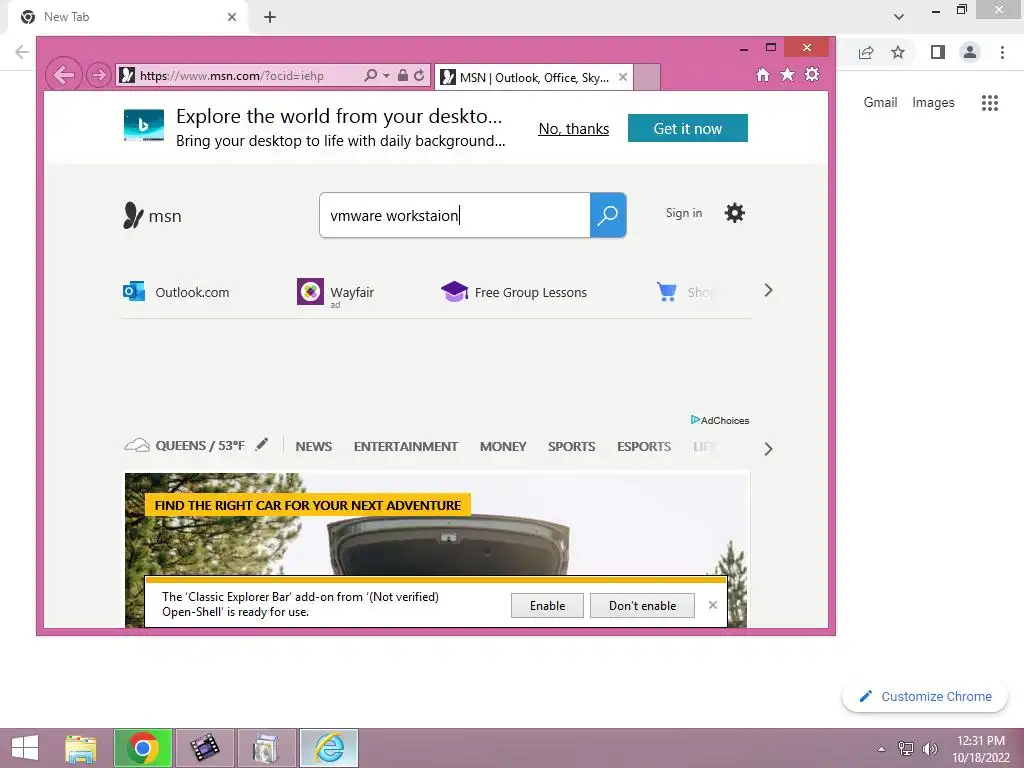
Task: Click the blue search magnifier button
Action: [608, 215]
